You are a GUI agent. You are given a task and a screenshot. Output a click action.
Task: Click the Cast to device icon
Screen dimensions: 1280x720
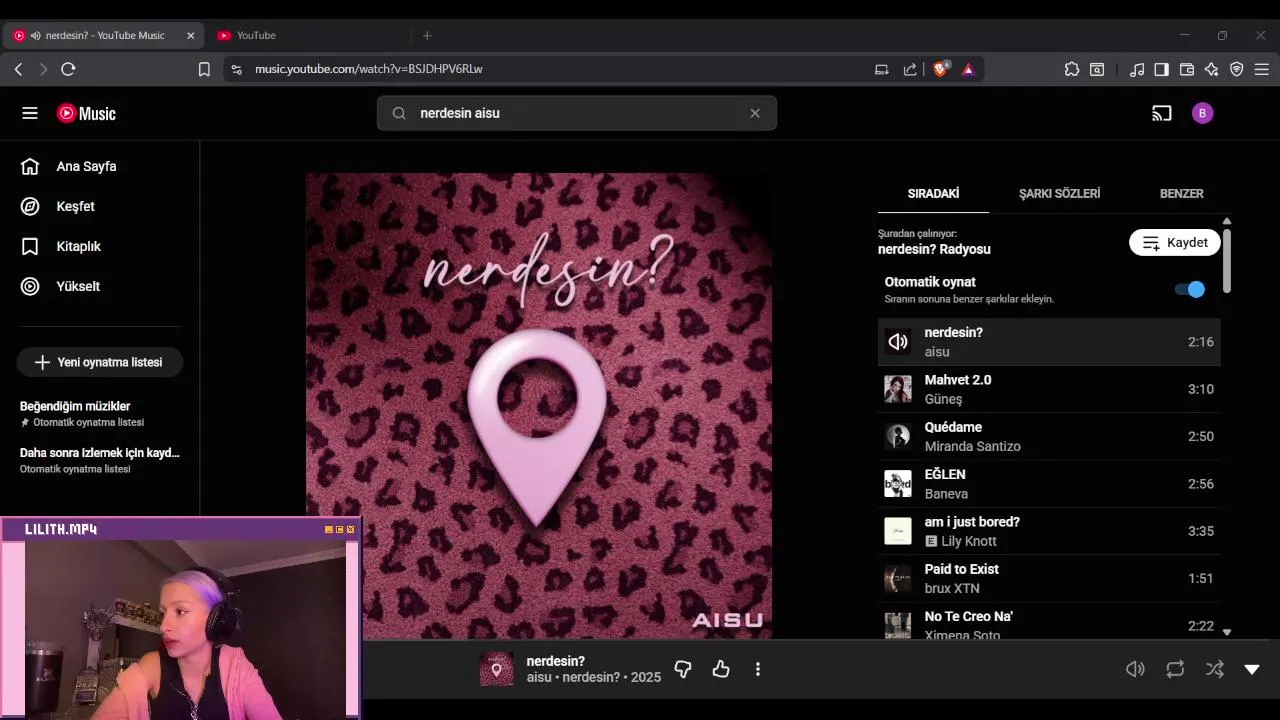pos(1161,113)
